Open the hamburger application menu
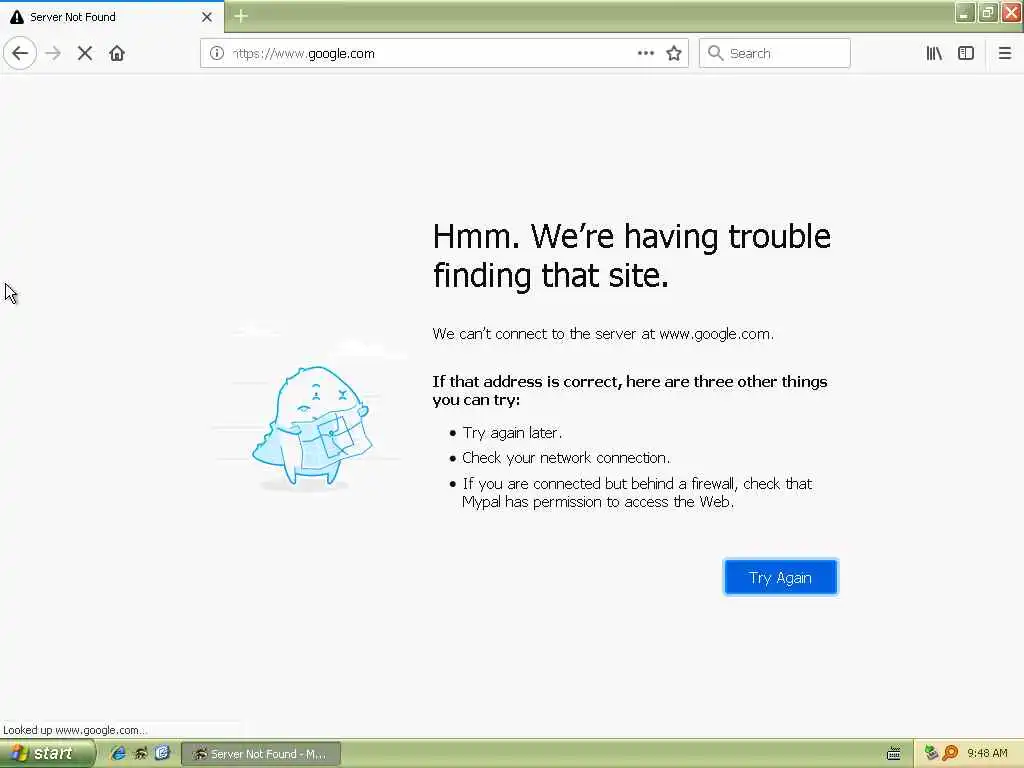The width and height of the screenshot is (1024, 768). pyautogui.click(x=1005, y=54)
